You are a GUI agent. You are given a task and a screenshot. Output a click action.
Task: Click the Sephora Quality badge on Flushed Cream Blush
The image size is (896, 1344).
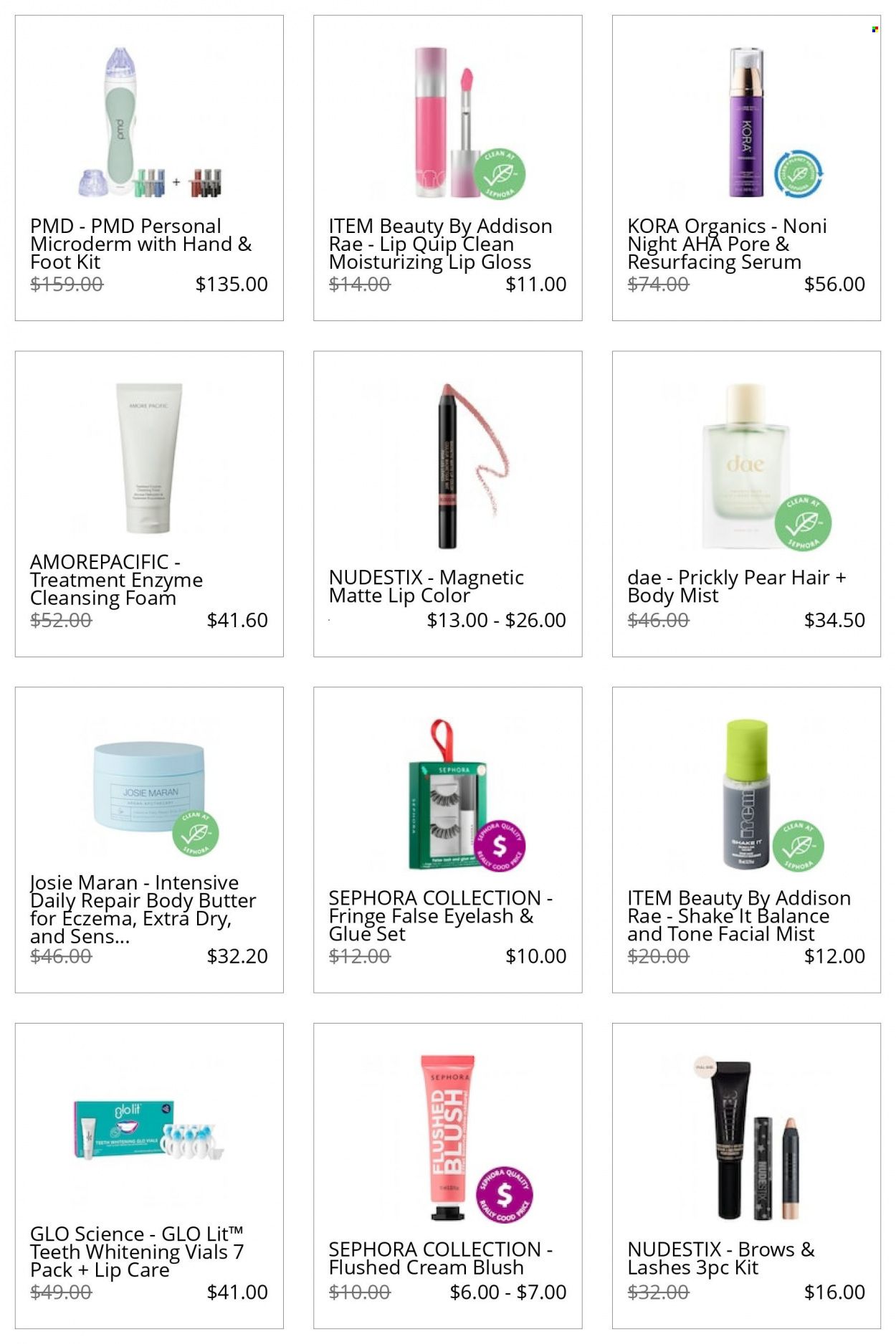click(x=505, y=1193)
